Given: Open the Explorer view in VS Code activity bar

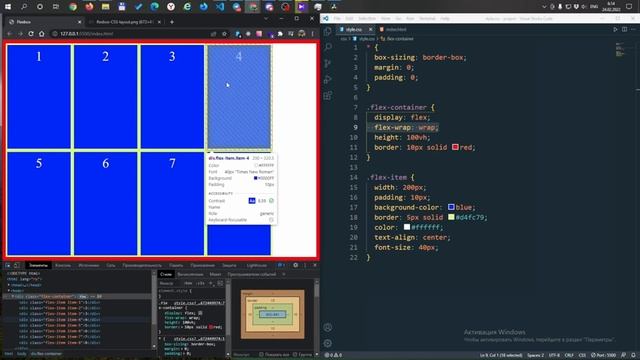Looking at the screenshot, I should tap(328, 31).
